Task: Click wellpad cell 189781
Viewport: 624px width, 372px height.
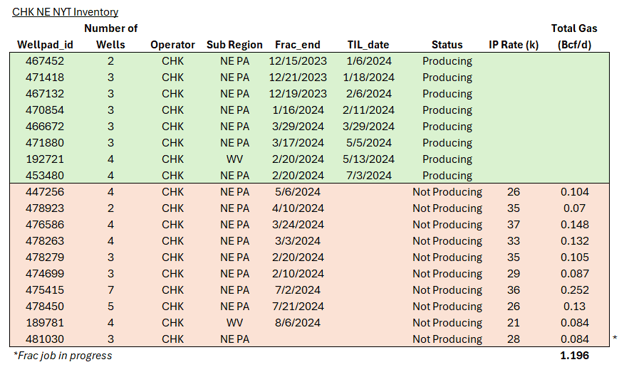Action: pos(45,323)
